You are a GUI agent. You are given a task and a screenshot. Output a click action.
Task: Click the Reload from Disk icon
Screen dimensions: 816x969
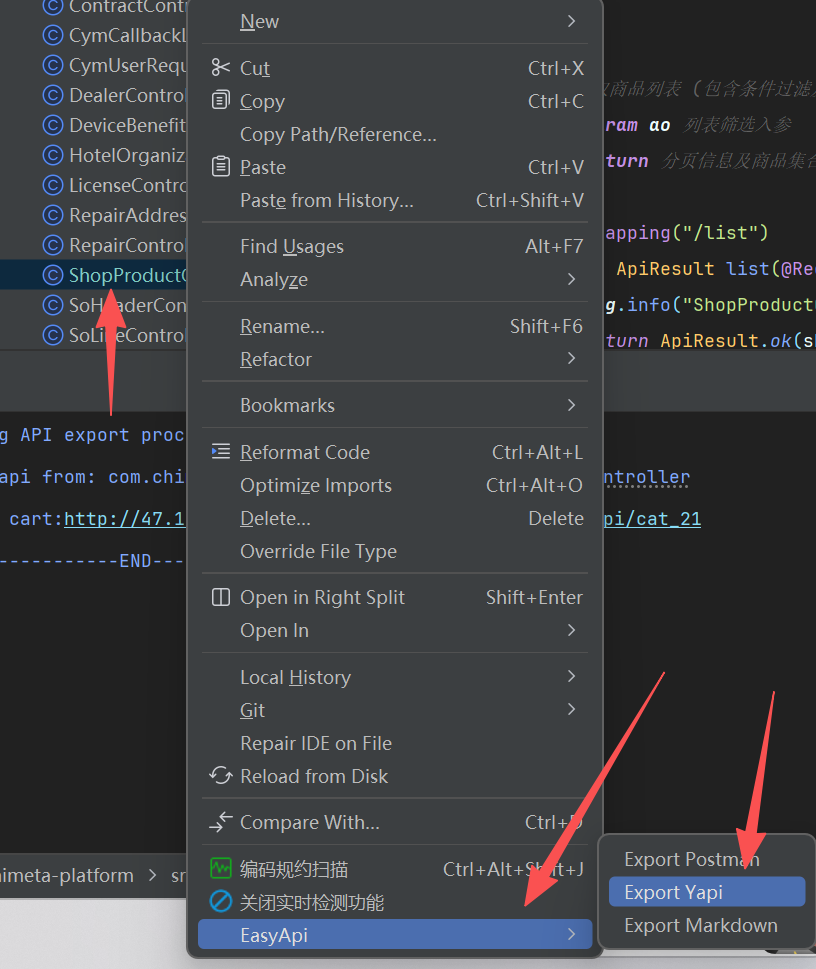[221, 776]
